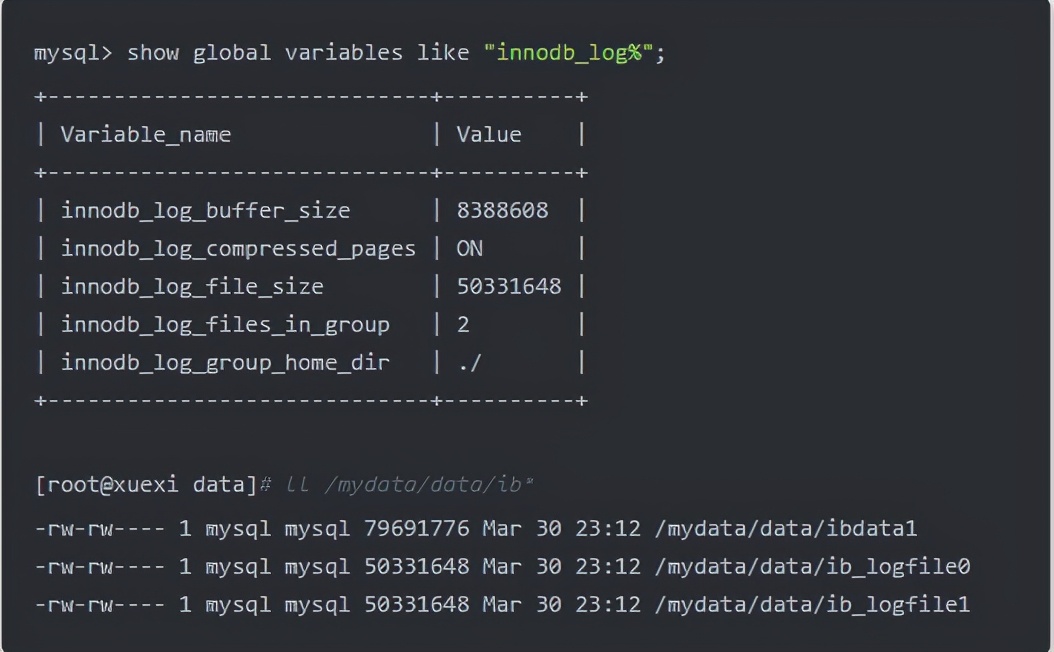The height and width of the screenshot is (652, 1054).
Task: Select the Value column header
Action: click(489, 134)
